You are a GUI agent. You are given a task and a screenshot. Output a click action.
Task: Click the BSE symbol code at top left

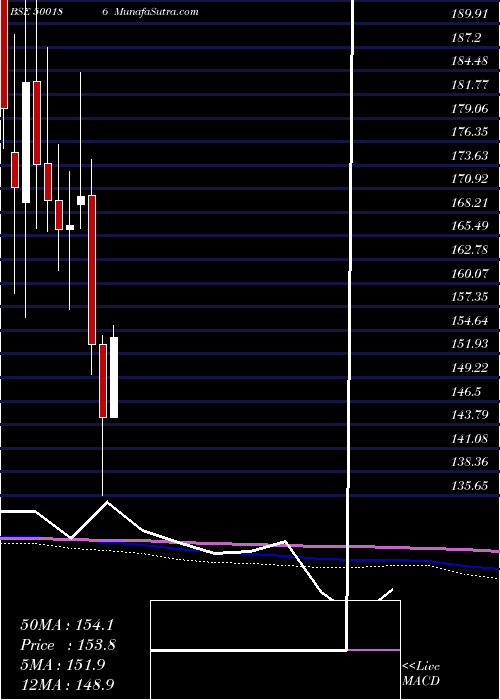tap(36, 12)
